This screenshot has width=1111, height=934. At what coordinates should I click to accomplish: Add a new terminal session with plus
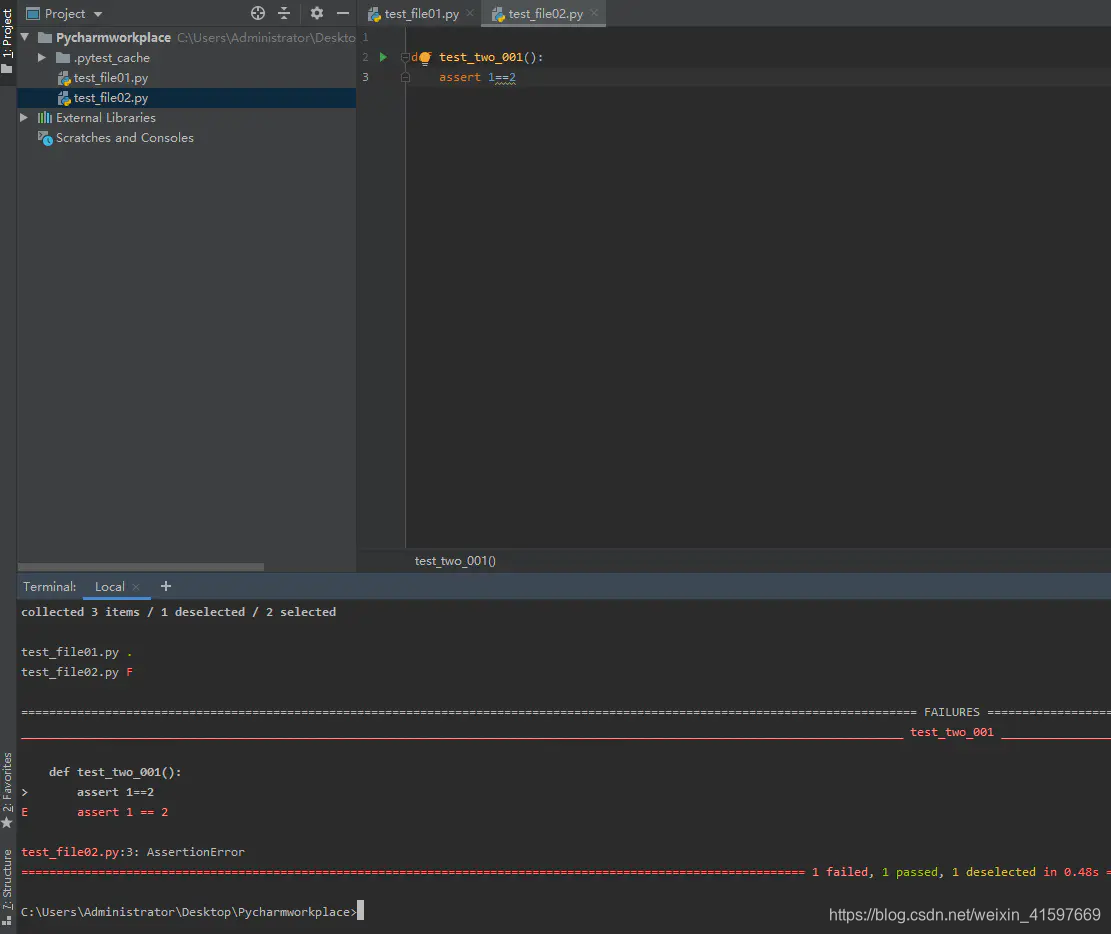pyautogui.click(x=166, y=586)
